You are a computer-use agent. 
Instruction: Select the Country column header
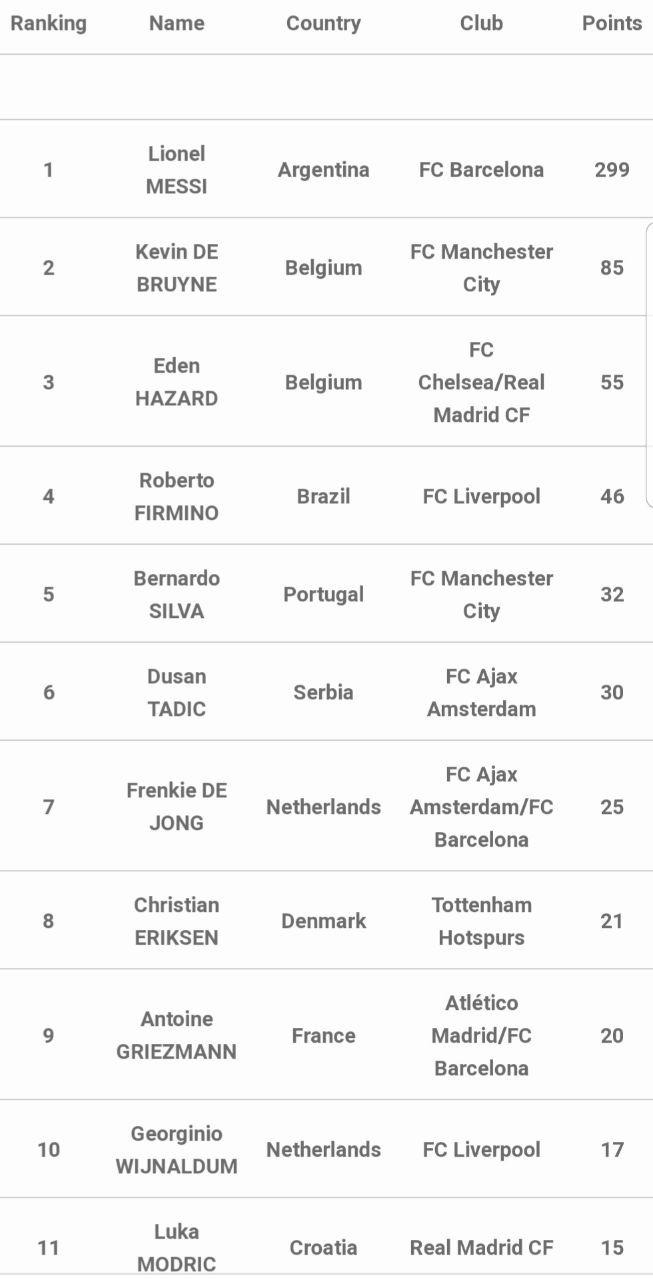pos(323,23)
